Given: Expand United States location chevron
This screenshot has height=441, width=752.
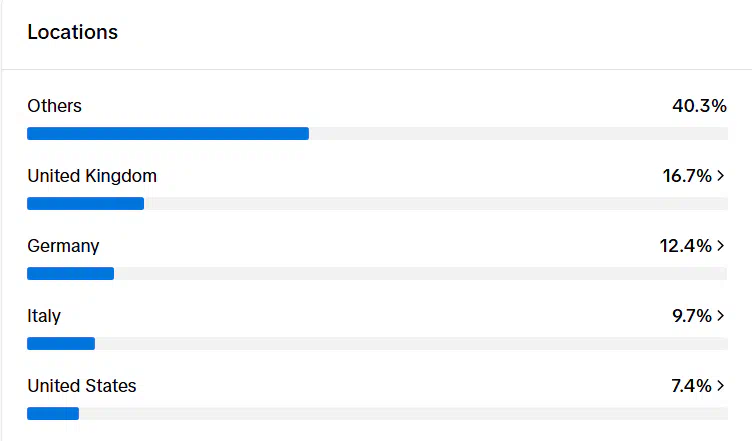Looking at the screenshot, I should coord(720,386).
